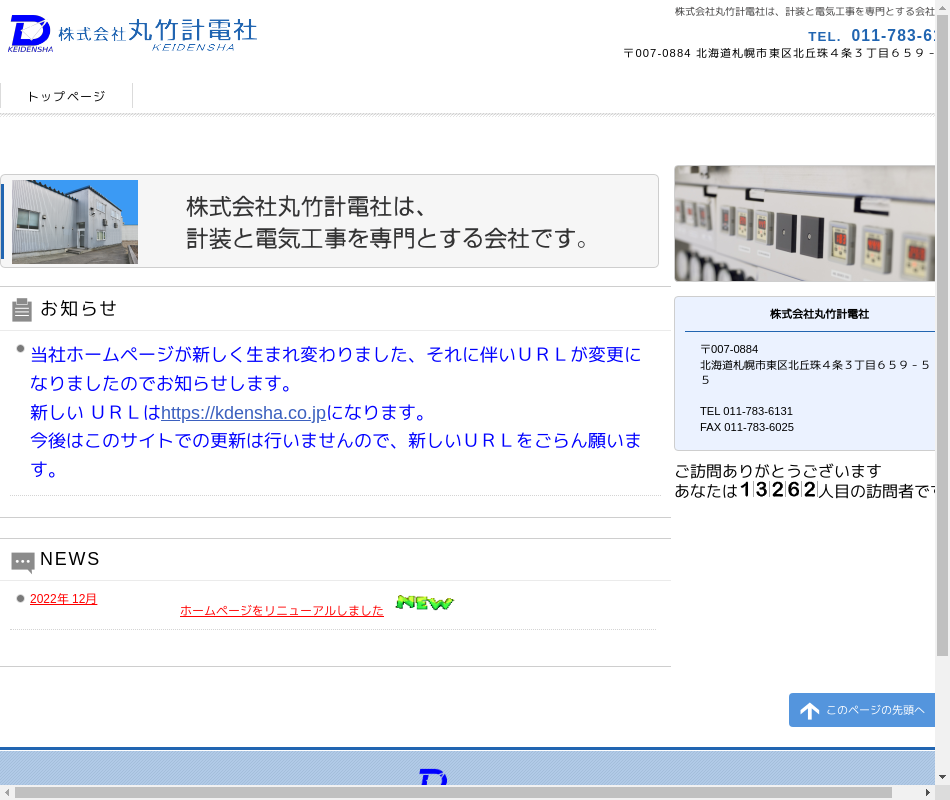Click the Keidensha D logo in header

30,33
